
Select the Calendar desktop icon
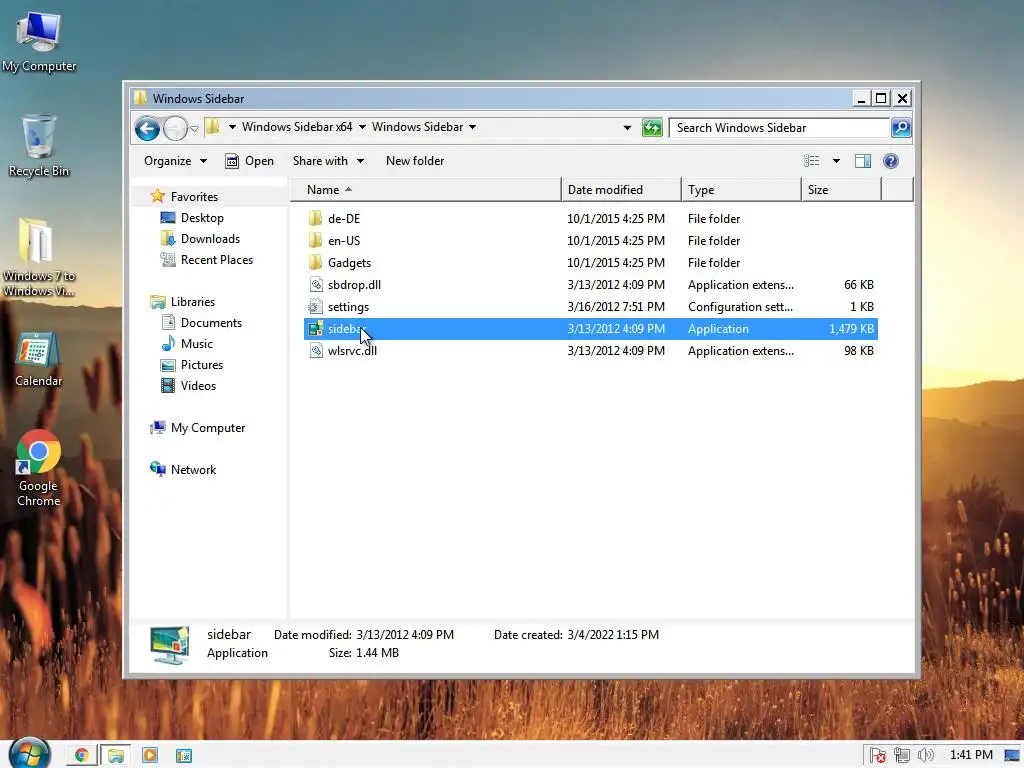(x=39, y=359)
